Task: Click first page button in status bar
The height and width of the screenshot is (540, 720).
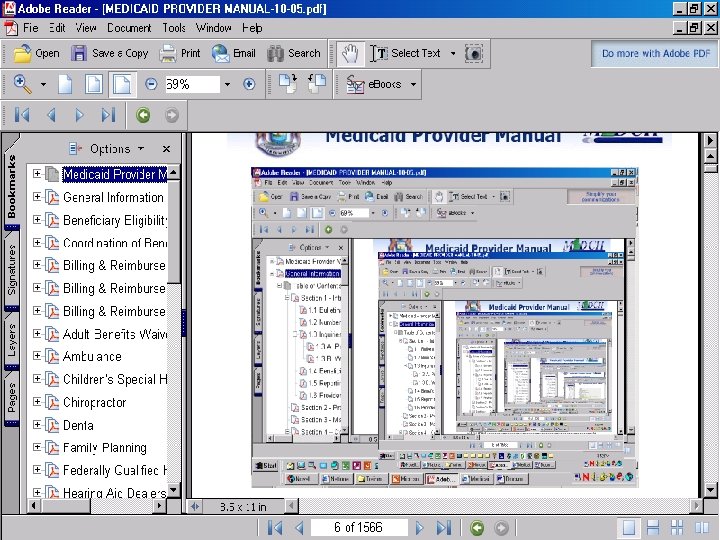Action: tap(275, 528)
